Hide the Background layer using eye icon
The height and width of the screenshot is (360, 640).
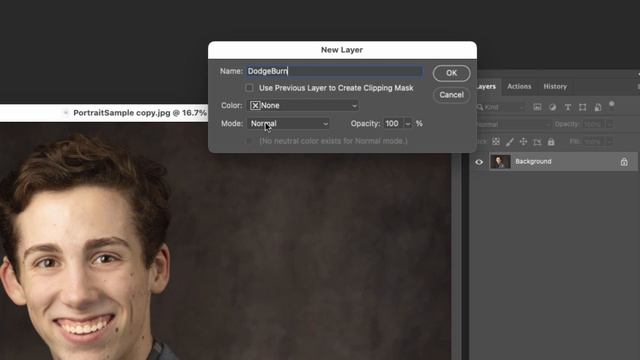click(x=479, y=162)
